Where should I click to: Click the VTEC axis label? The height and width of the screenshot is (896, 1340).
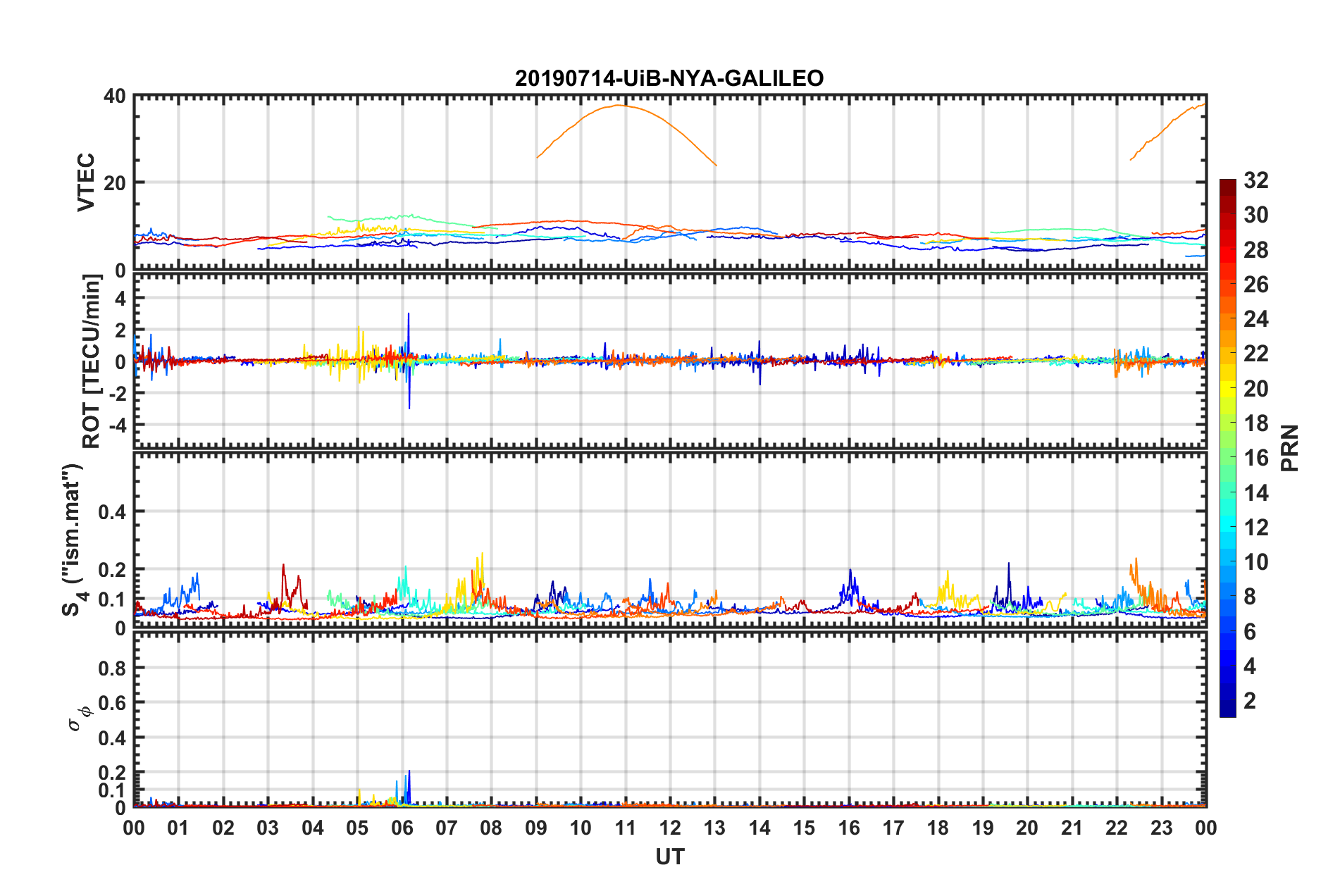pos(86,182)
